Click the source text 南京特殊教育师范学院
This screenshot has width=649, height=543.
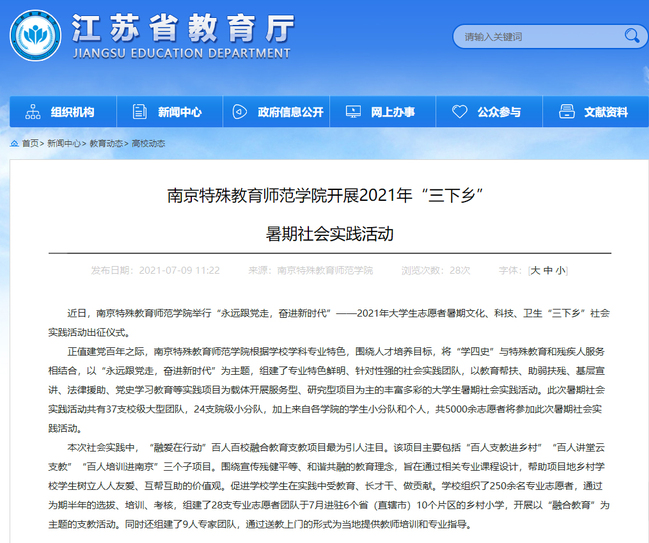[x=325, y=271]
